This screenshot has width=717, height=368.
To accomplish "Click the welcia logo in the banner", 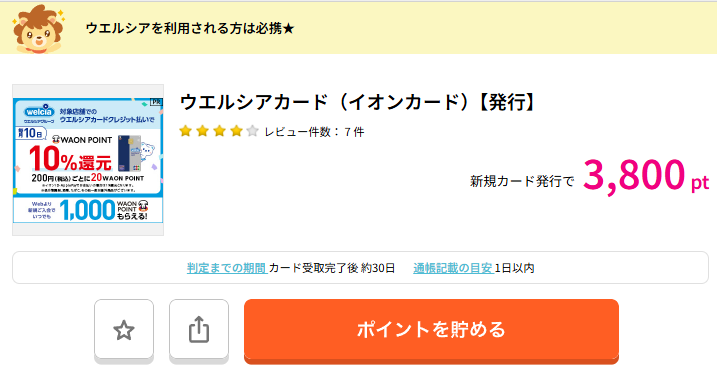I will coord(39,112).
